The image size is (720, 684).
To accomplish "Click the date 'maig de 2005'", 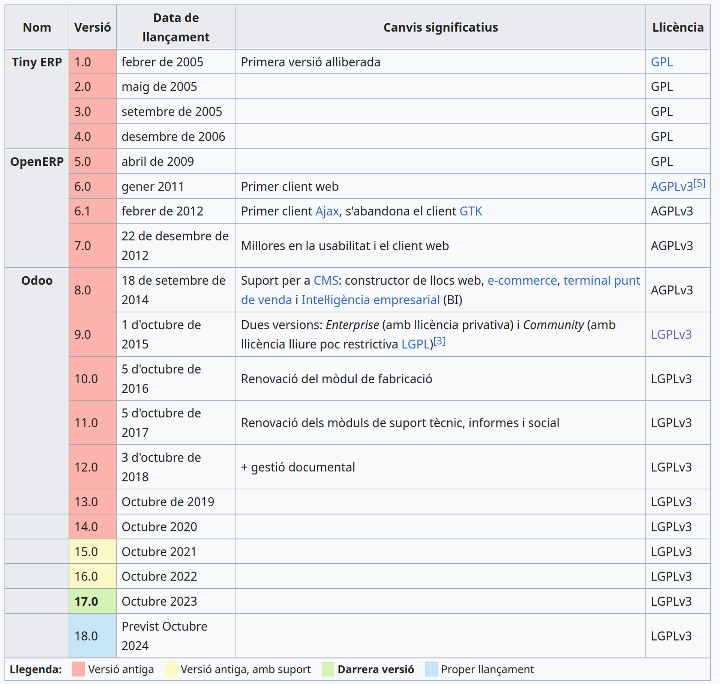I will coord(159,87).
